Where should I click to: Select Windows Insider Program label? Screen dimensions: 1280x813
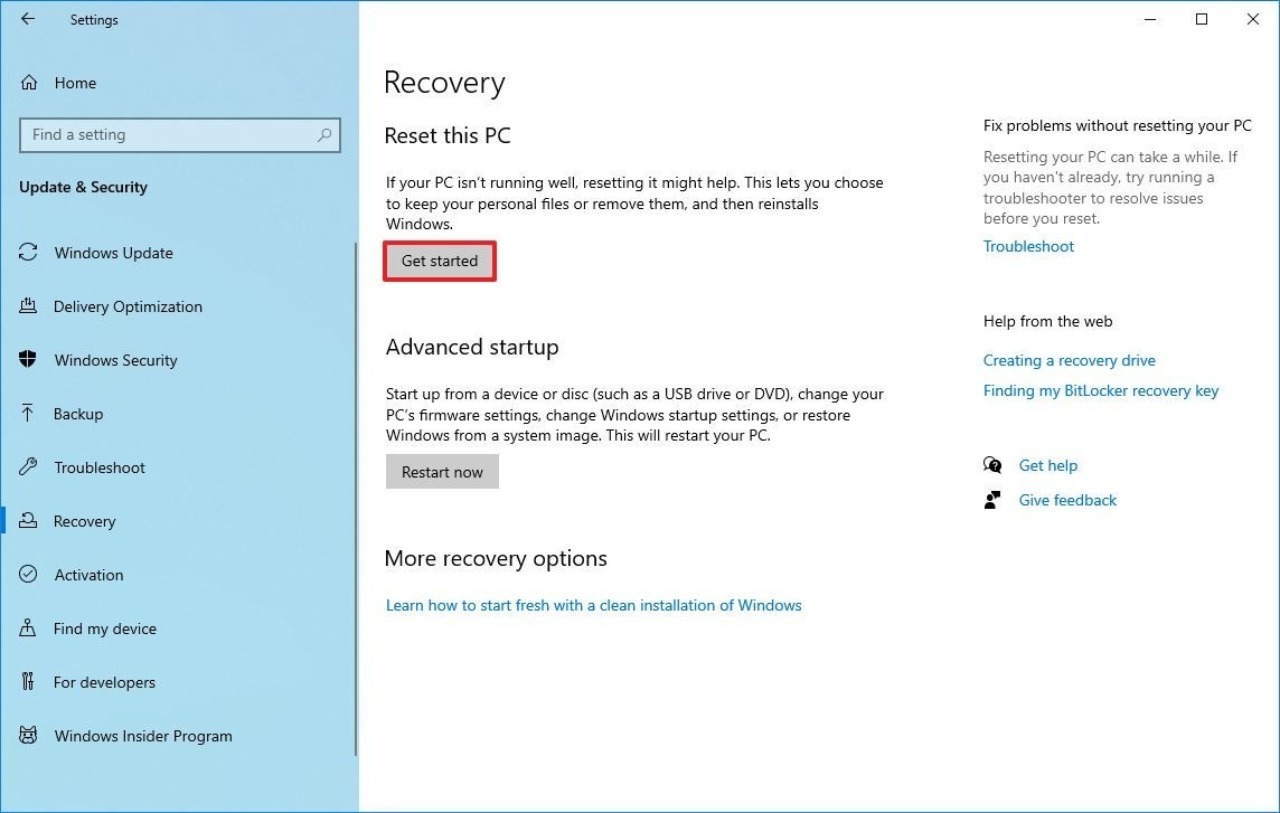(x=143, y=736)
